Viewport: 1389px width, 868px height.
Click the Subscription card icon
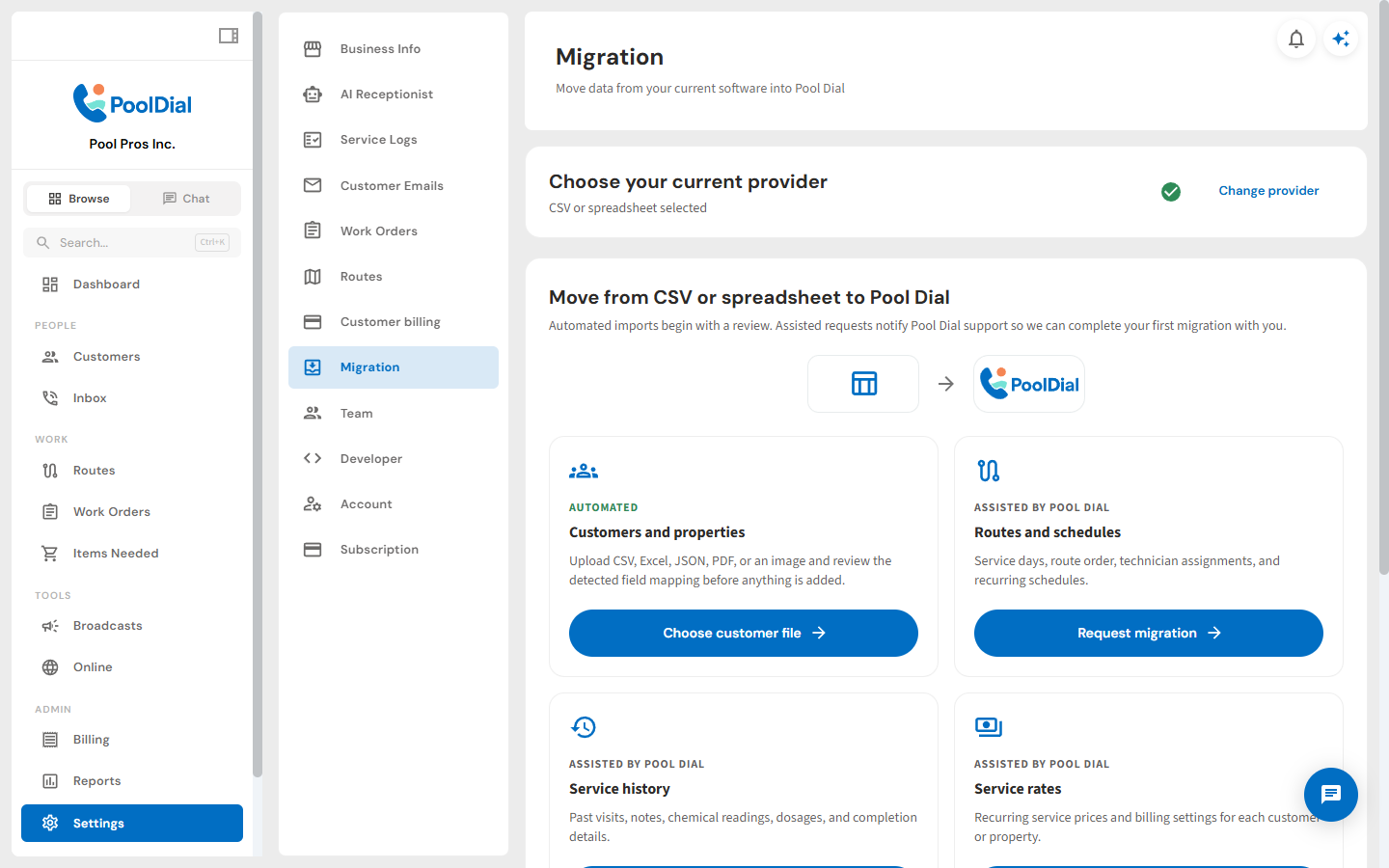(313, 550)
